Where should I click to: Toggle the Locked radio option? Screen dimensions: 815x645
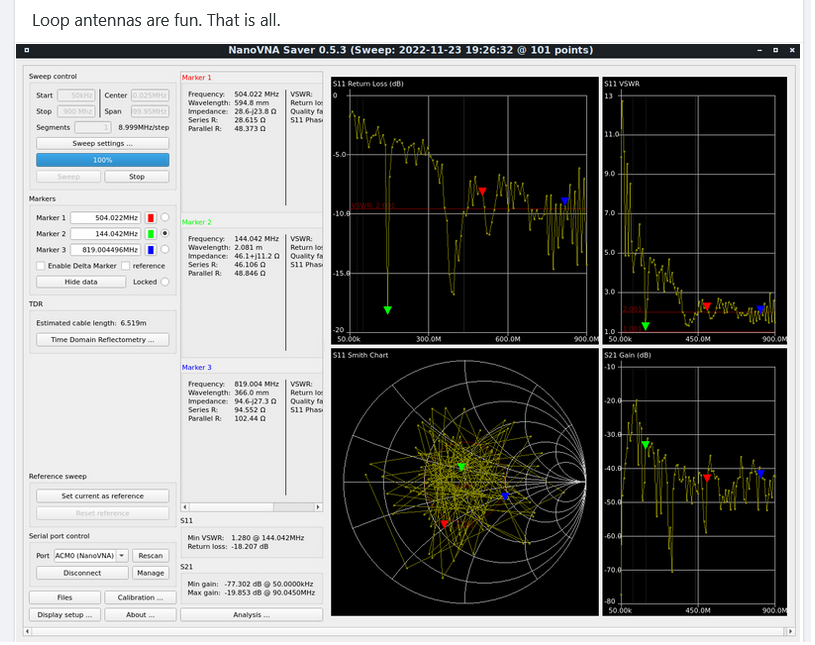tap(165, 282)
